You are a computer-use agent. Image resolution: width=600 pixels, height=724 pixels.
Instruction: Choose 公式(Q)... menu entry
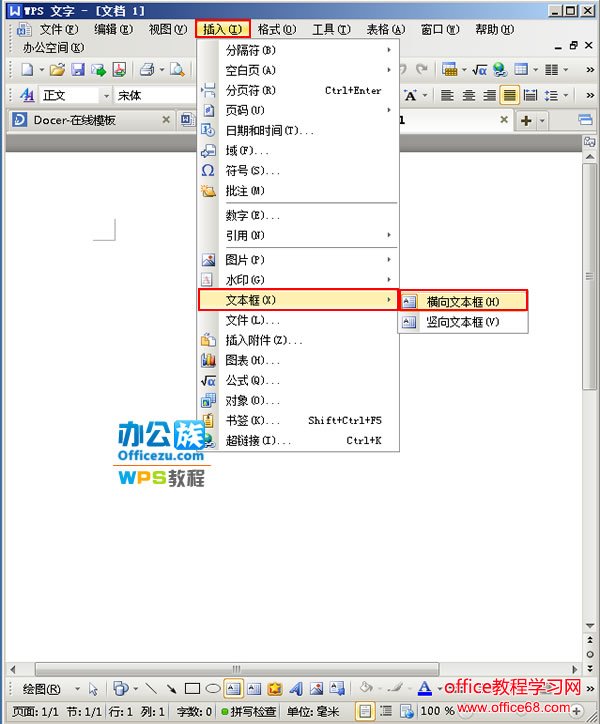(298, 380)
